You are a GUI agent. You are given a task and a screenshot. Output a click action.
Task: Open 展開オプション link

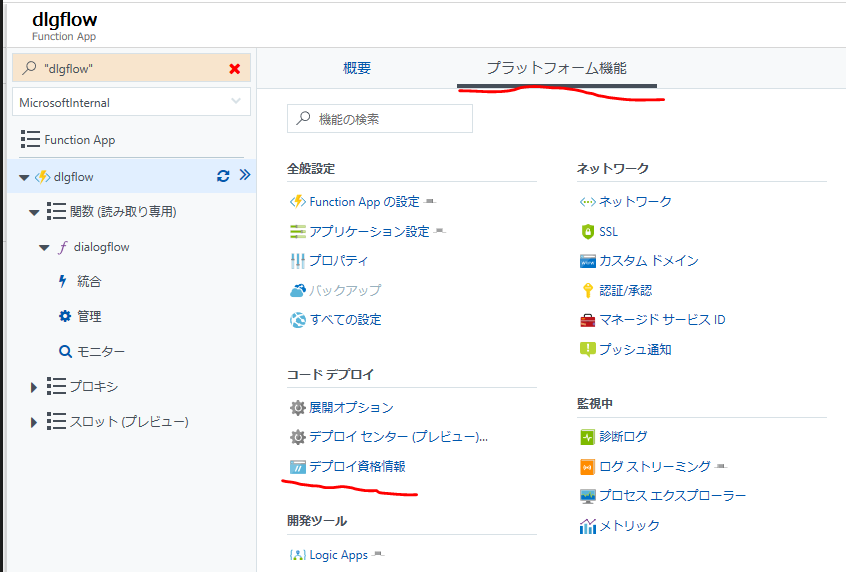click(351, 407)
